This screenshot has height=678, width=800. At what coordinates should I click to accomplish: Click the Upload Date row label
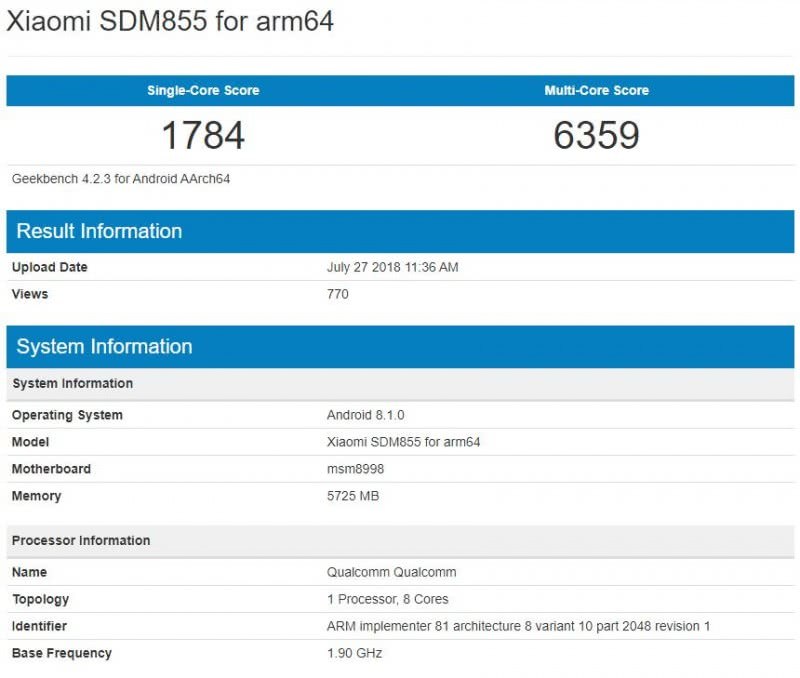(49, 267)
